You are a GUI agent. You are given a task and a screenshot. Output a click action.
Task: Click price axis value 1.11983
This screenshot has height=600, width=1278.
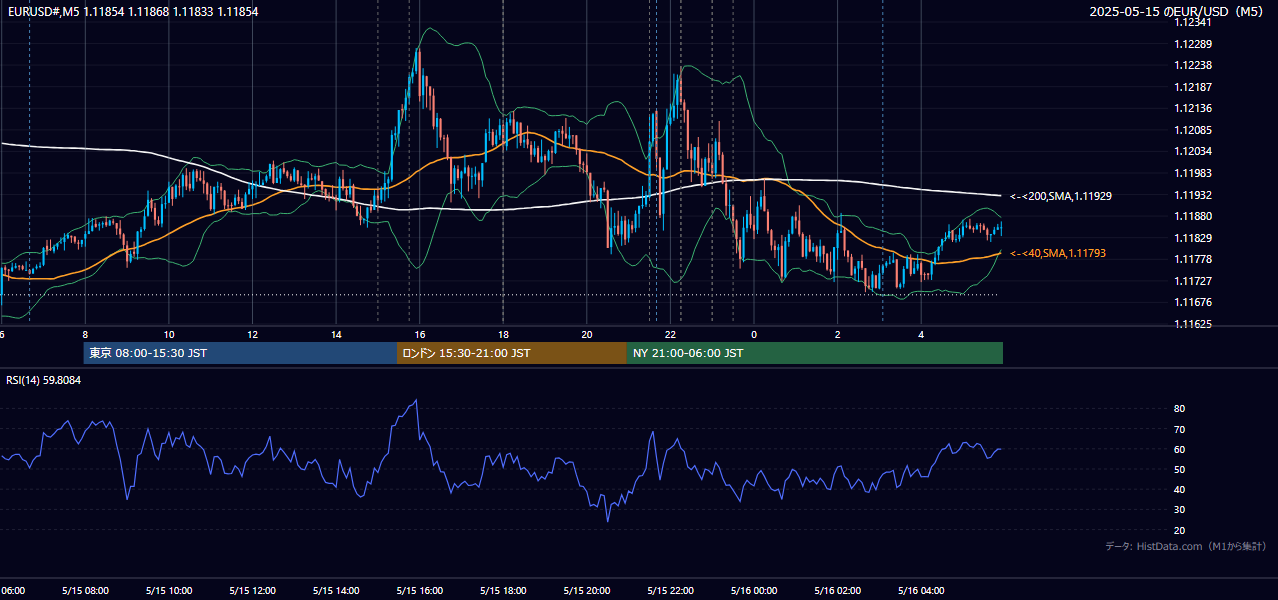[x=1194, y=173]
